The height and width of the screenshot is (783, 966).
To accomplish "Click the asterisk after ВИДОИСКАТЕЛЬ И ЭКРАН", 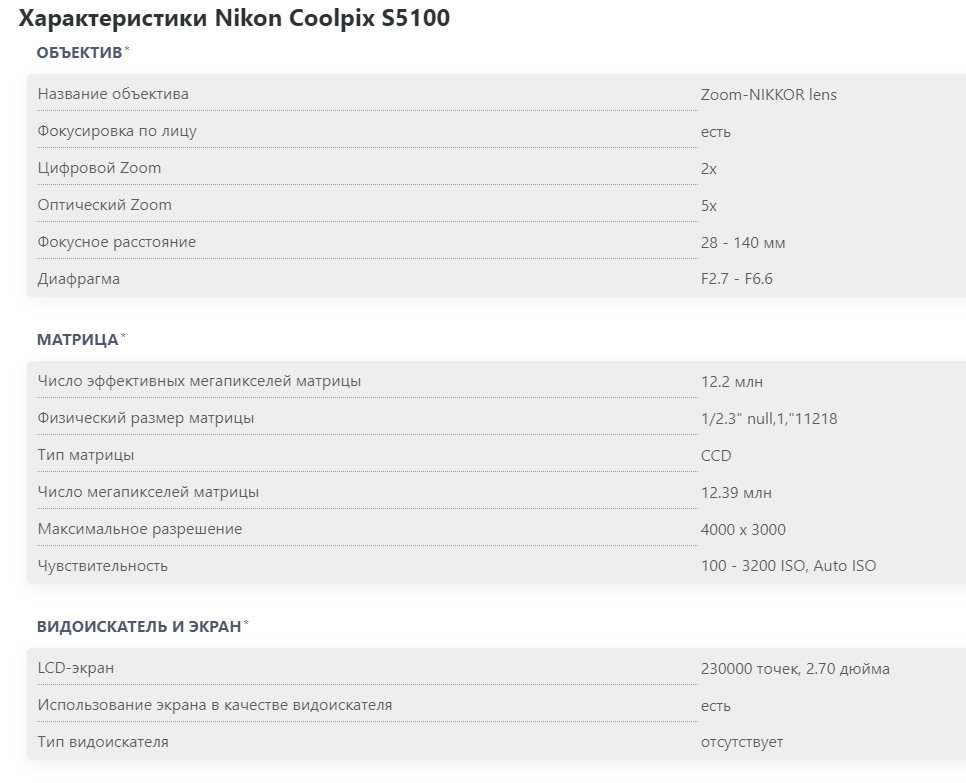I will 247,623.
